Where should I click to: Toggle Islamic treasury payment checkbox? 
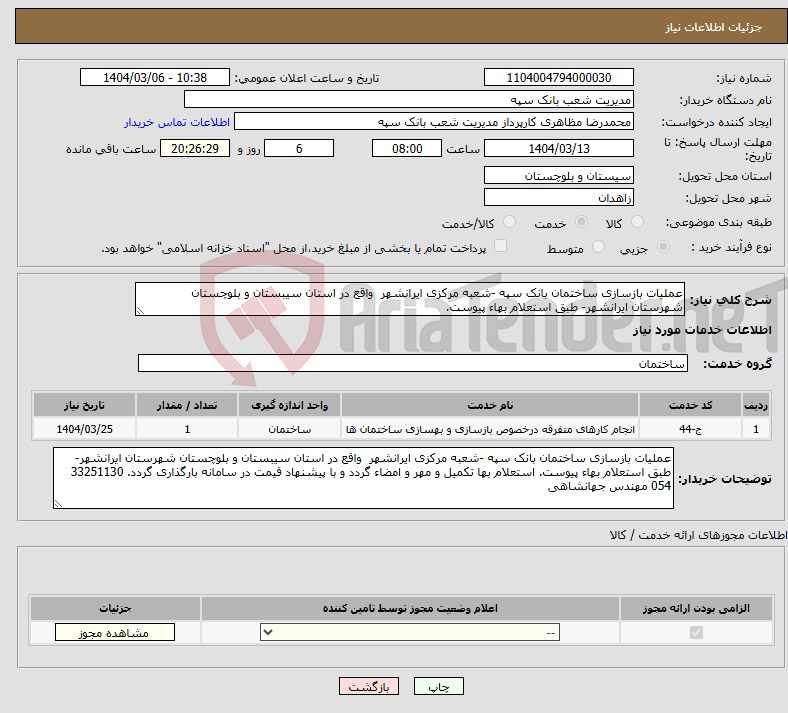[501, 246]
